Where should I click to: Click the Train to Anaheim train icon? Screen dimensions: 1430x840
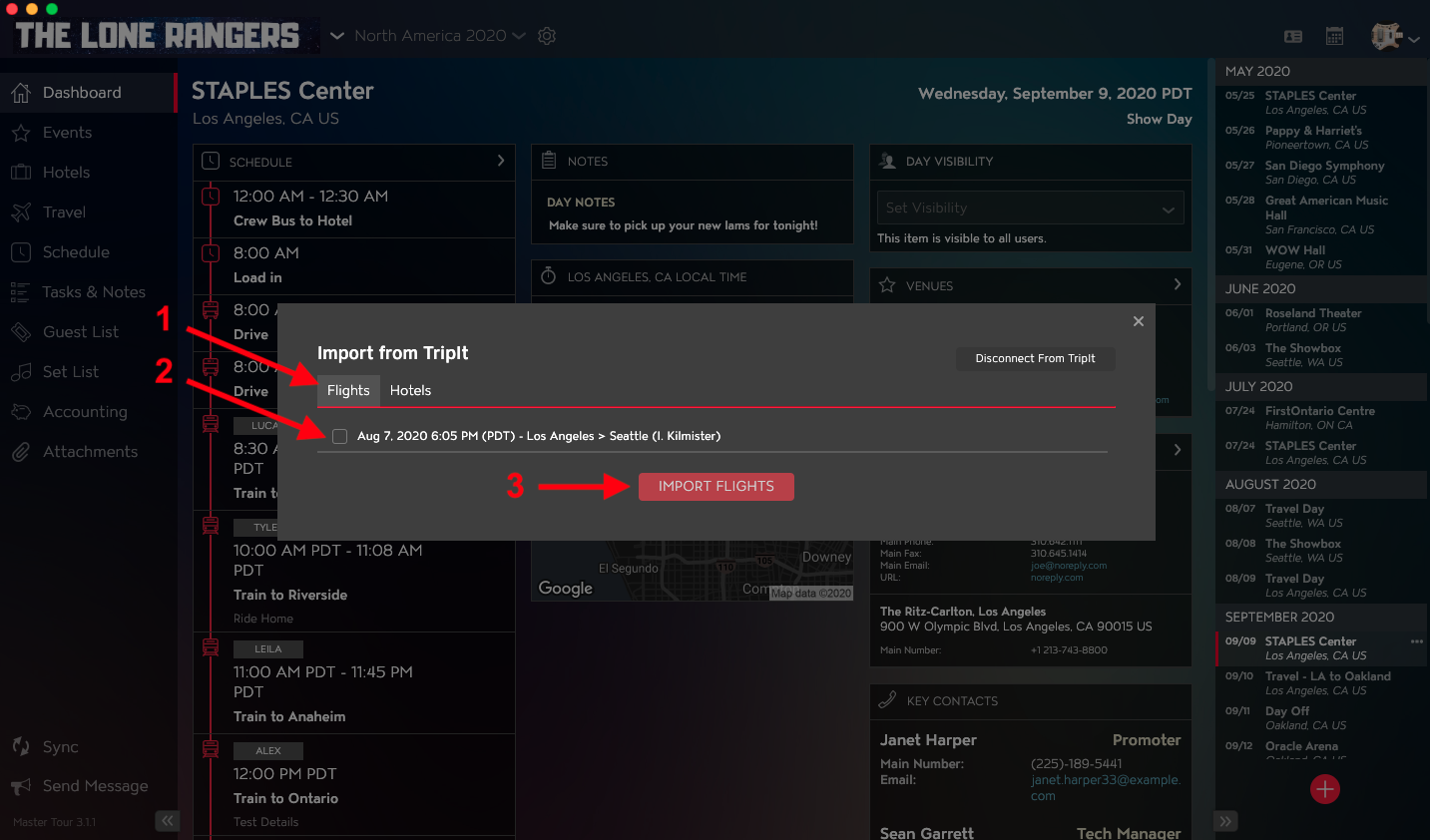pos(211,646)
